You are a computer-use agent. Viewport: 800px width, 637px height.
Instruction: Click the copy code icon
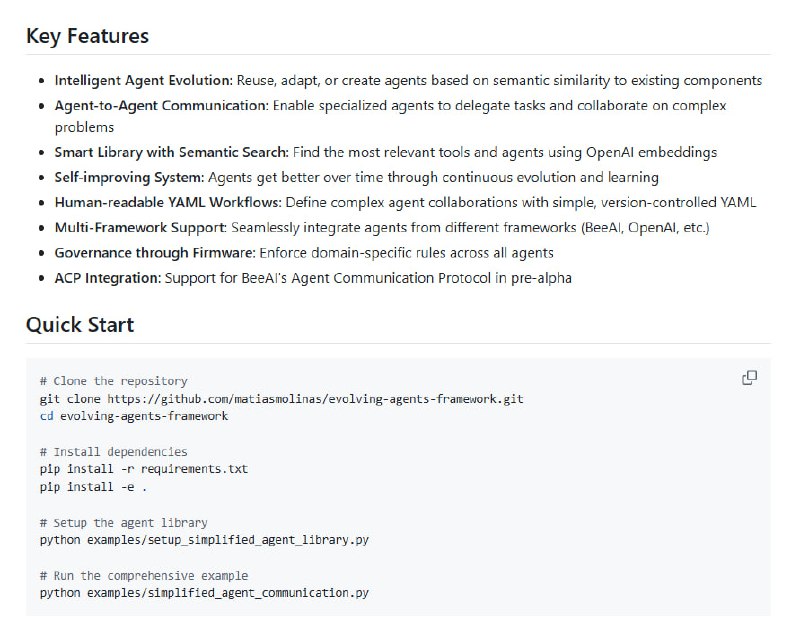click(x=749, y=378)
